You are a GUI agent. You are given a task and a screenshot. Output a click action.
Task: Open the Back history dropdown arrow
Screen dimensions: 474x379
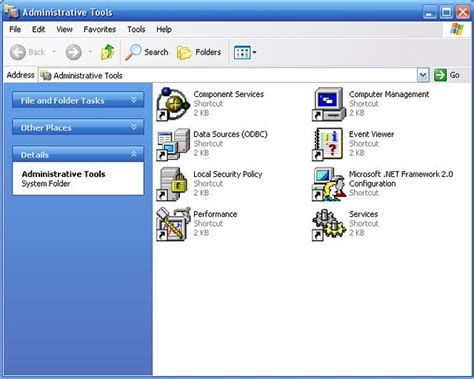pyautogui.click(x=54, y=52)
